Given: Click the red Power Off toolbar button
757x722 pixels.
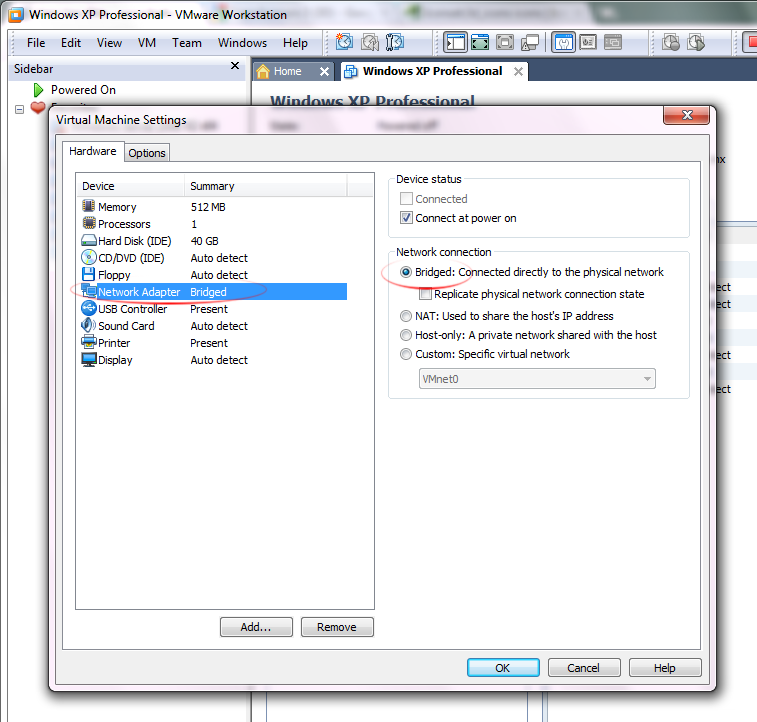Looking at the screenshot, I should (x=750, y=42).
